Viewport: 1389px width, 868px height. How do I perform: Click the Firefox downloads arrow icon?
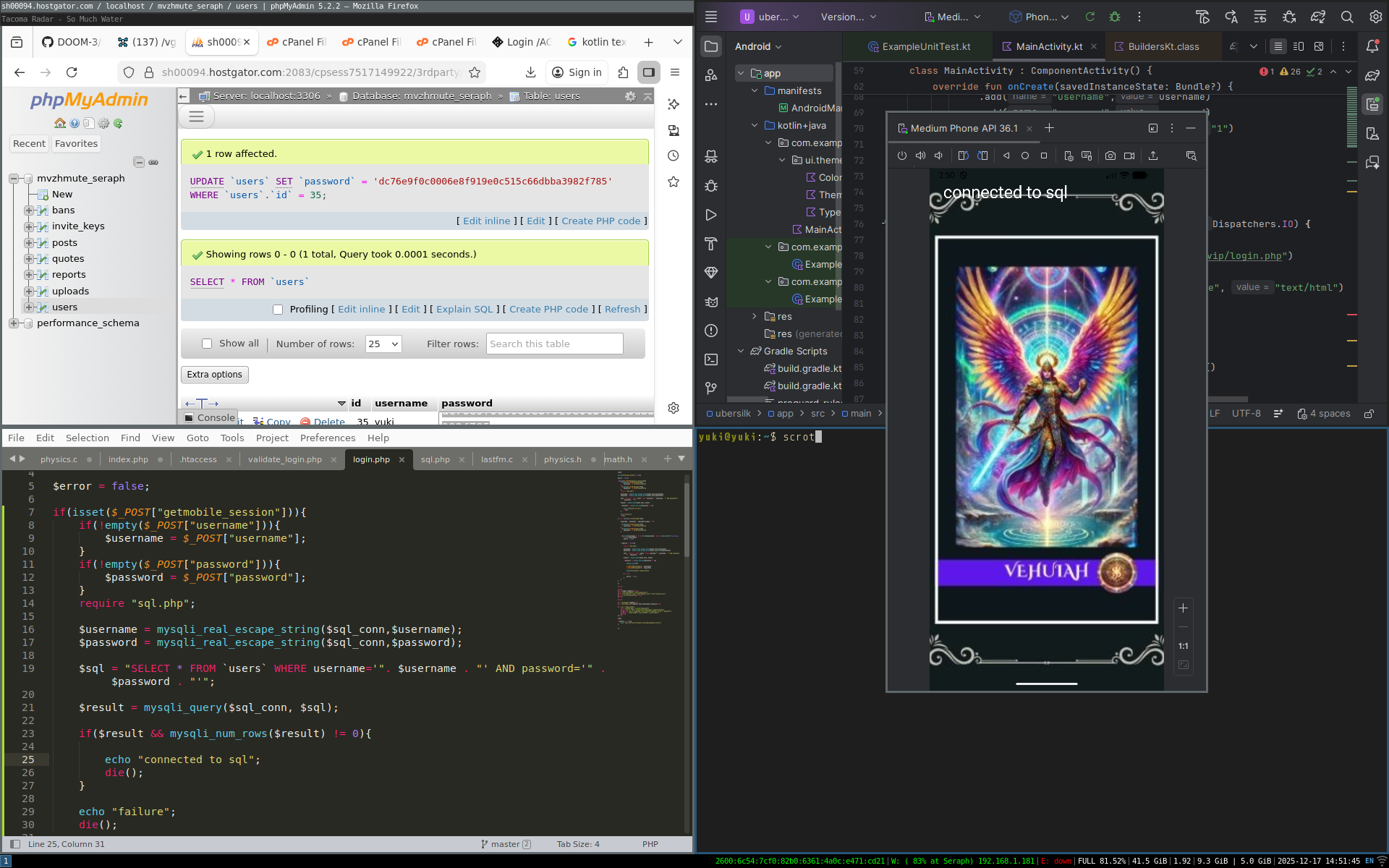530,72
